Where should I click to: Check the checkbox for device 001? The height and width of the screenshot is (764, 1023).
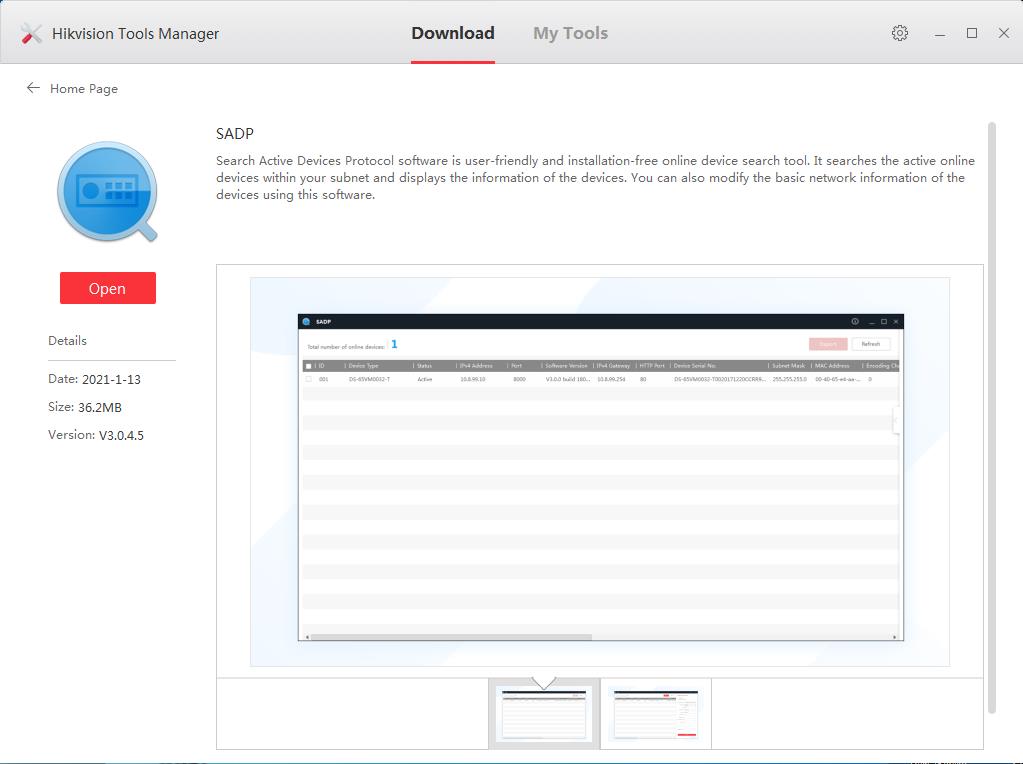pos(307,379)
